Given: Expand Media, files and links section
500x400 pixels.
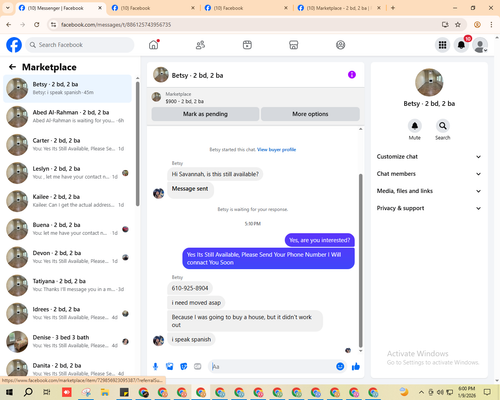Looking at the screenshot, I should tap(429, 191).
